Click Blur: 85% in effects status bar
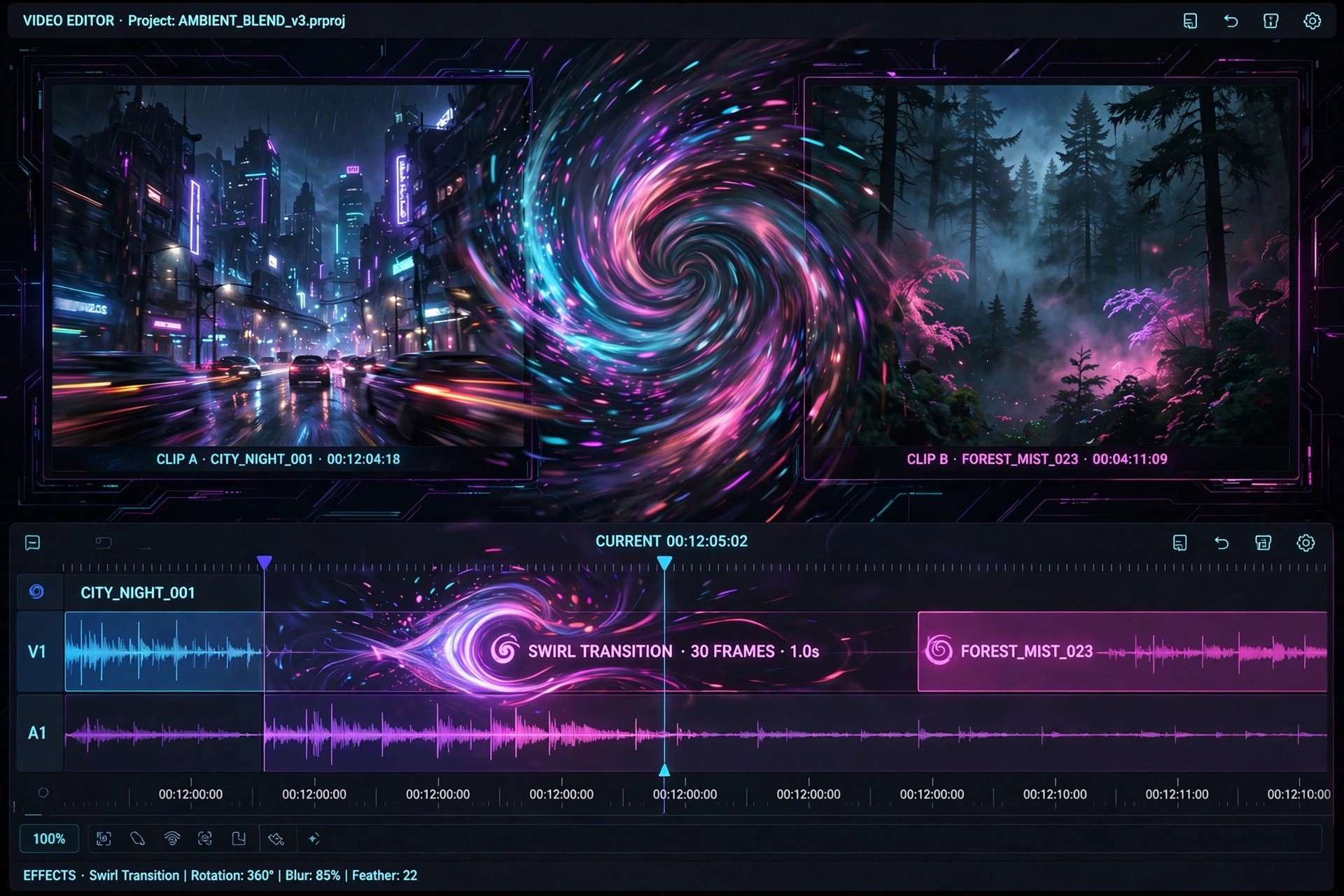The image size is (1344, 896). pyautogui.click(x=312, y=875)
